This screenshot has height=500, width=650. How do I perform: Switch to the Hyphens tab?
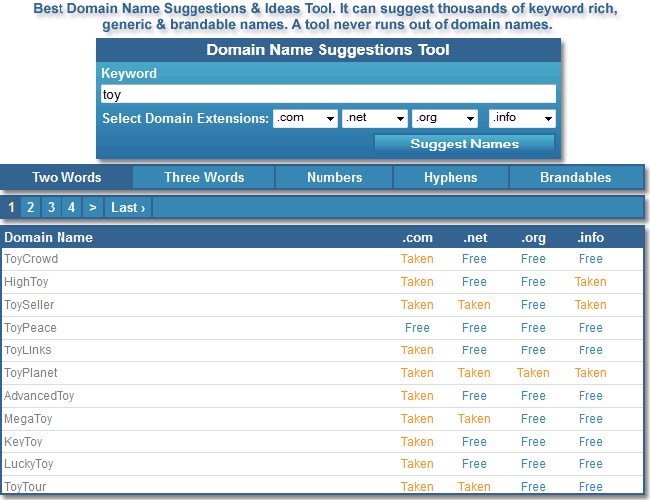pyautogui.click(x=451, y=177)
